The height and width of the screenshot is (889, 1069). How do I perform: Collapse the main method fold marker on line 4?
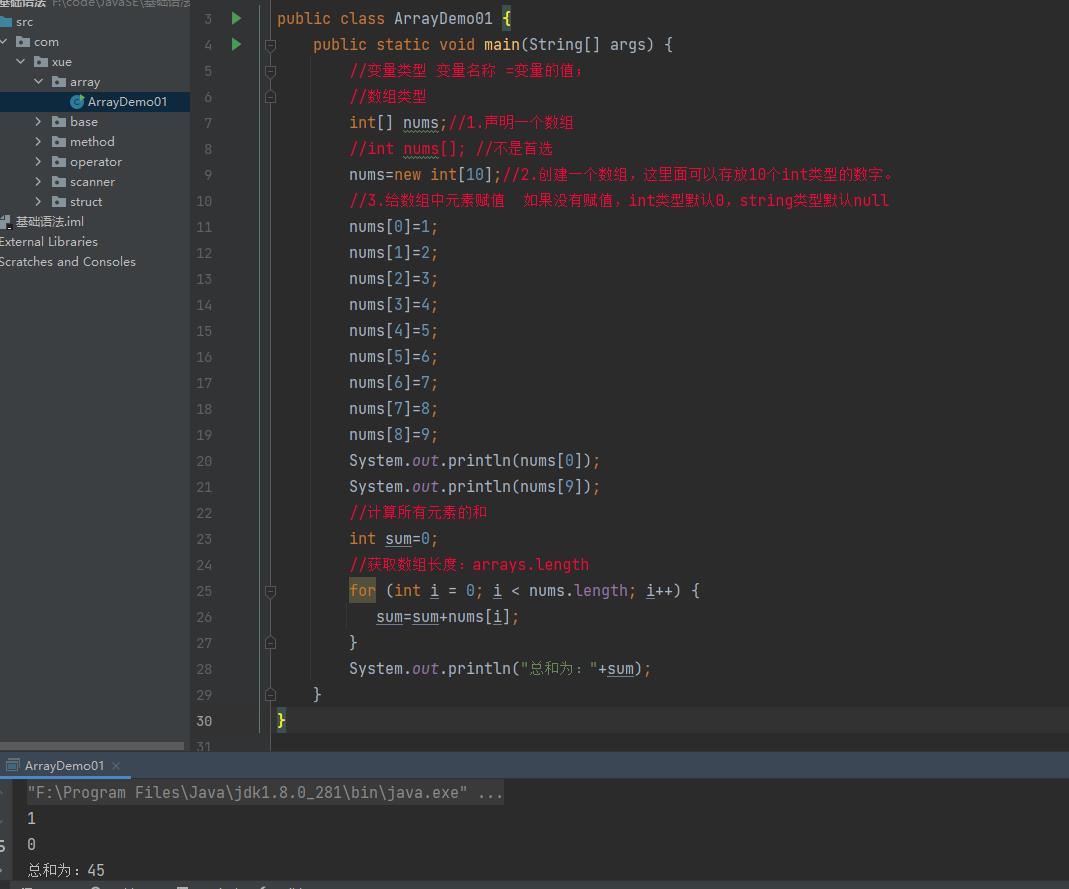(x=270, y=45)
